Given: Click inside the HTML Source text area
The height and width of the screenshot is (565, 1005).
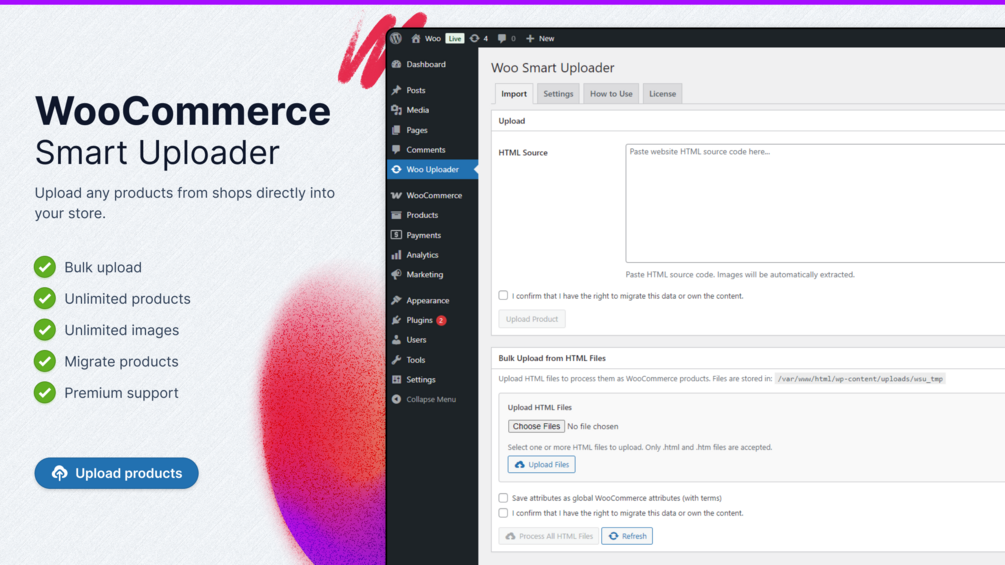Looking at the screenshot, I should pos(815,203).
